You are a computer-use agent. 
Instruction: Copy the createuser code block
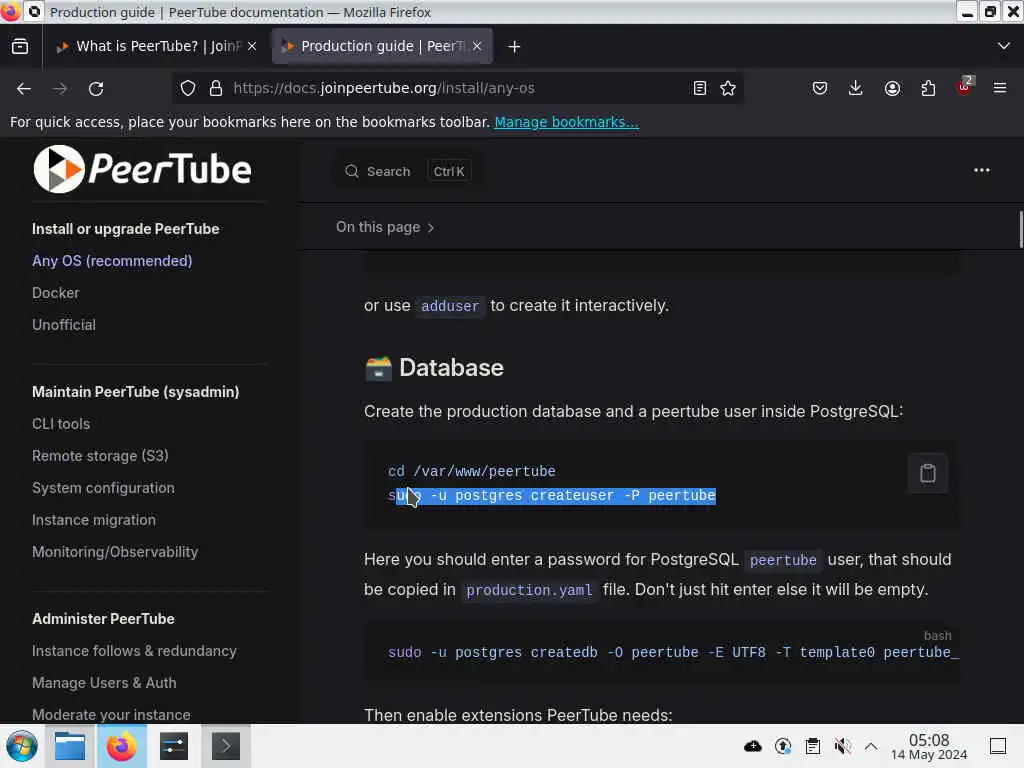pos(928,473)
